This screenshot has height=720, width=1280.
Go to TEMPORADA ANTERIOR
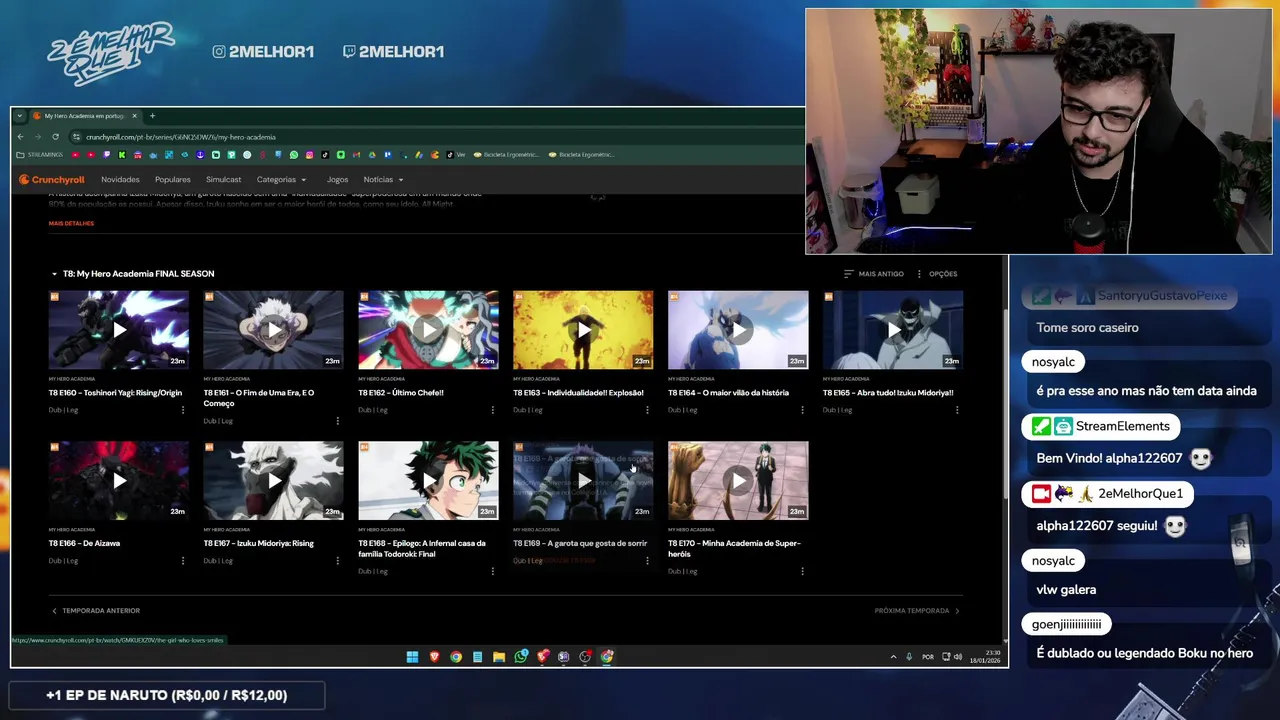(x=96, y=611)
